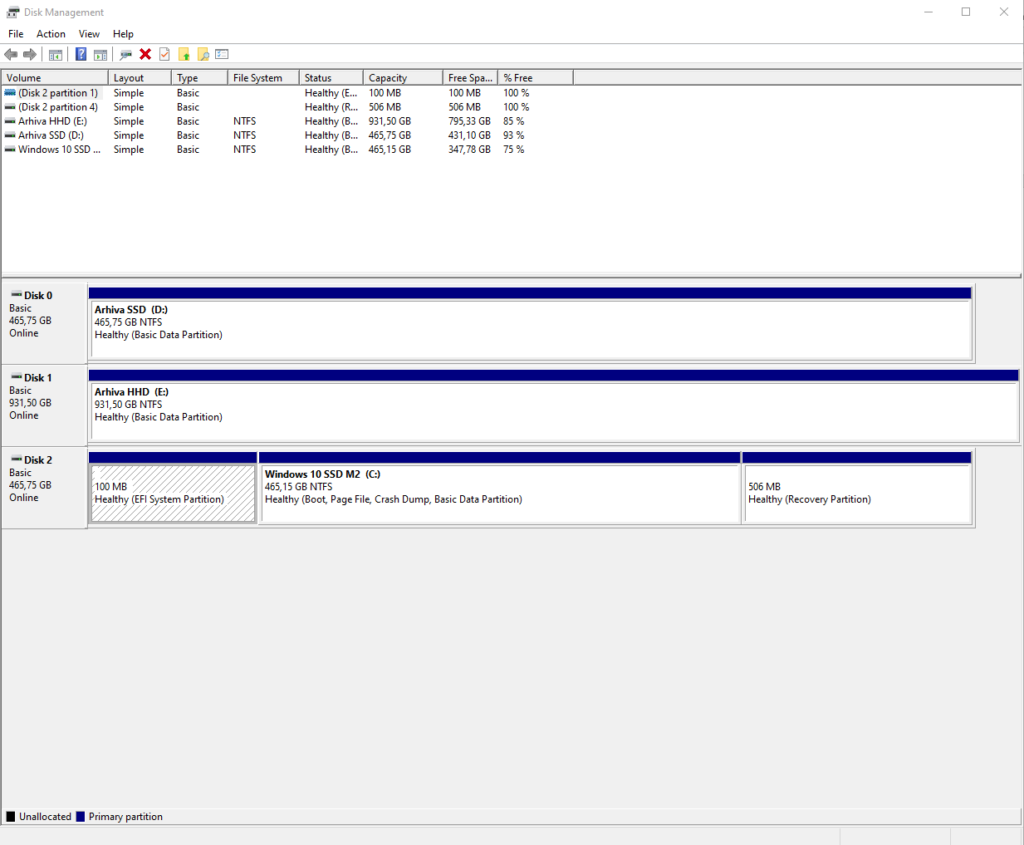This screenshot has width=1024, height=845.
Task: Click the folder with green up-arrow icon
Action: tap(184, 54)
